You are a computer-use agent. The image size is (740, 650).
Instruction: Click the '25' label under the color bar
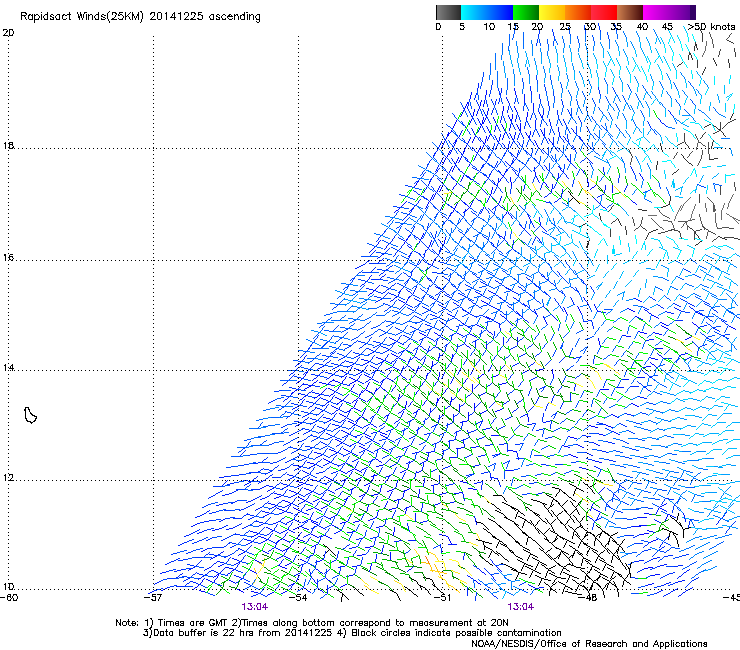[x=565, y=27]
